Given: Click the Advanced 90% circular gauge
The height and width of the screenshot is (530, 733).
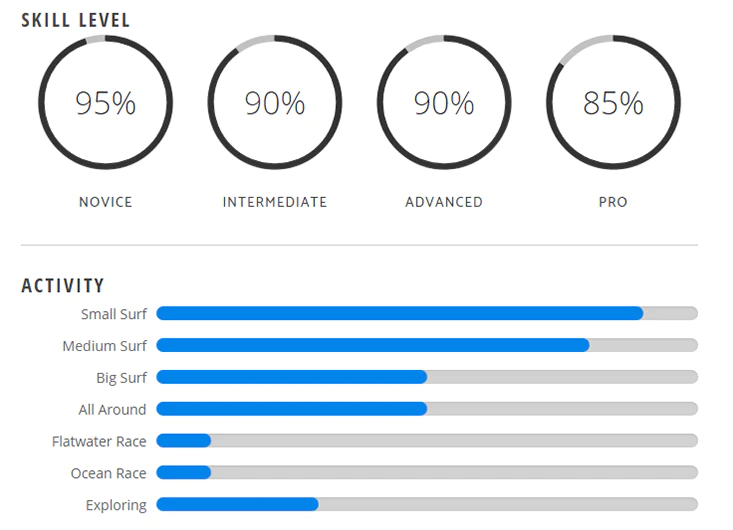Looking at the screenshot, I should [x=444, y=102].
